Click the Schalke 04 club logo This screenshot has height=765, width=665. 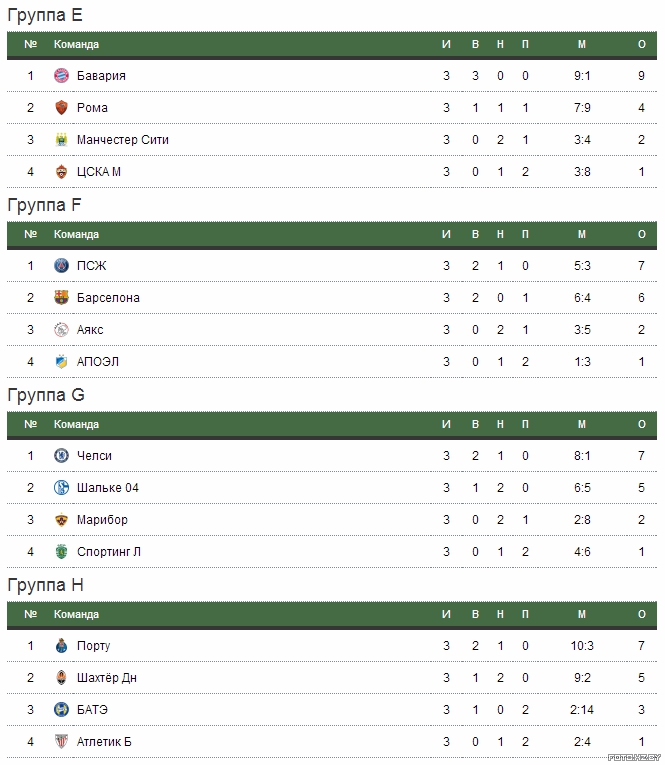point(61,487)
